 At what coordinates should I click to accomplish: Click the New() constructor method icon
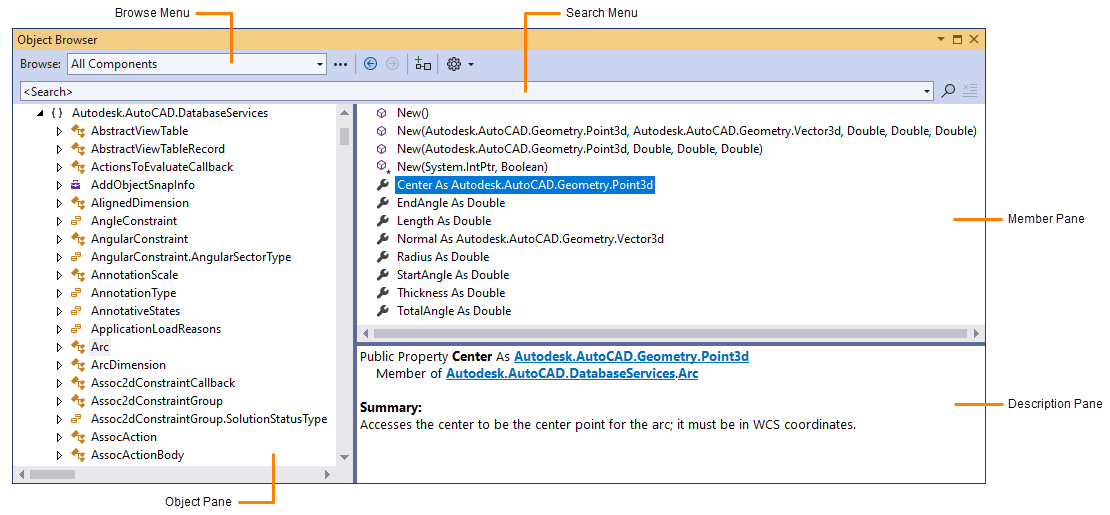[382, 113]
